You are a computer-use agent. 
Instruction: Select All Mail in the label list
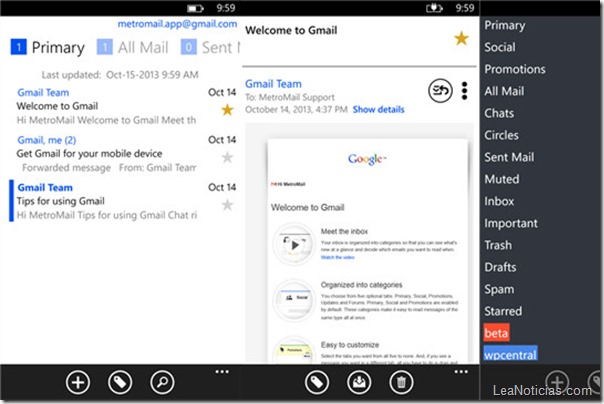tap(504, 91)
